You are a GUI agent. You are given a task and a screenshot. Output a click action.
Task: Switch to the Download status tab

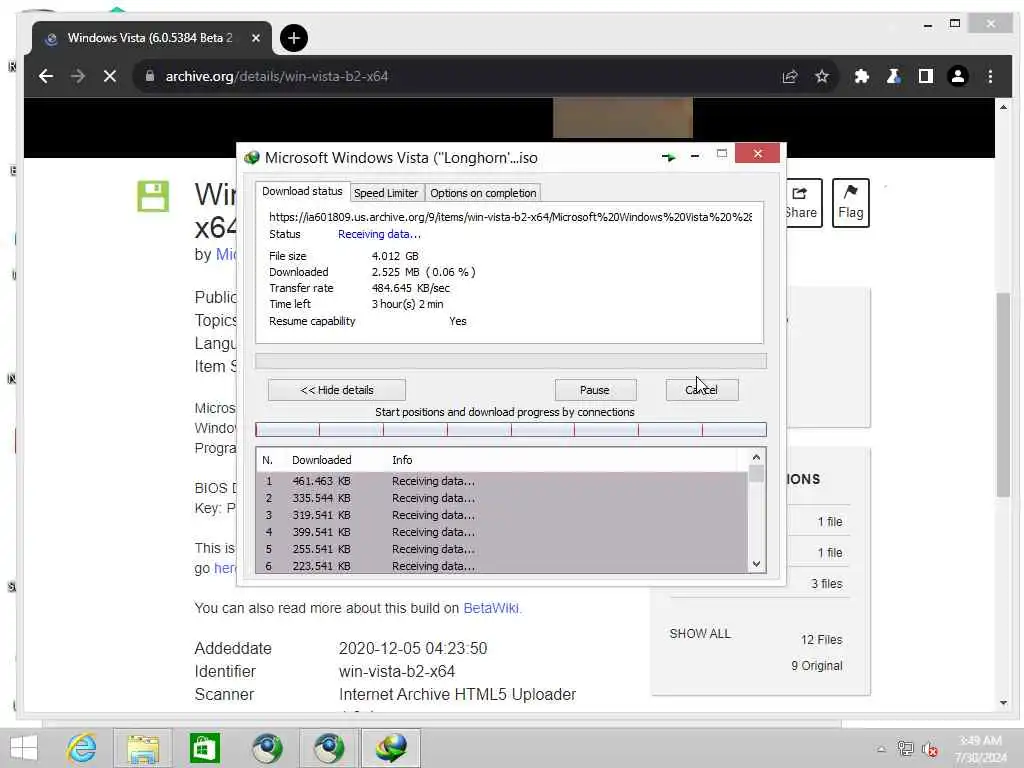[302, 191]
